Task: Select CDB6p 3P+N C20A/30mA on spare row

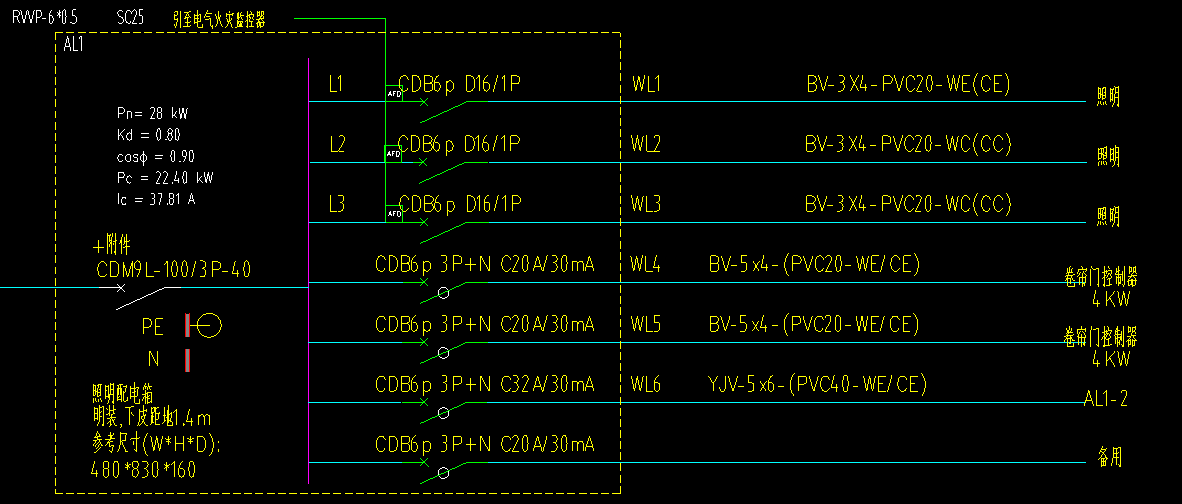Action: pyautogui.click(x=485, y=445)
